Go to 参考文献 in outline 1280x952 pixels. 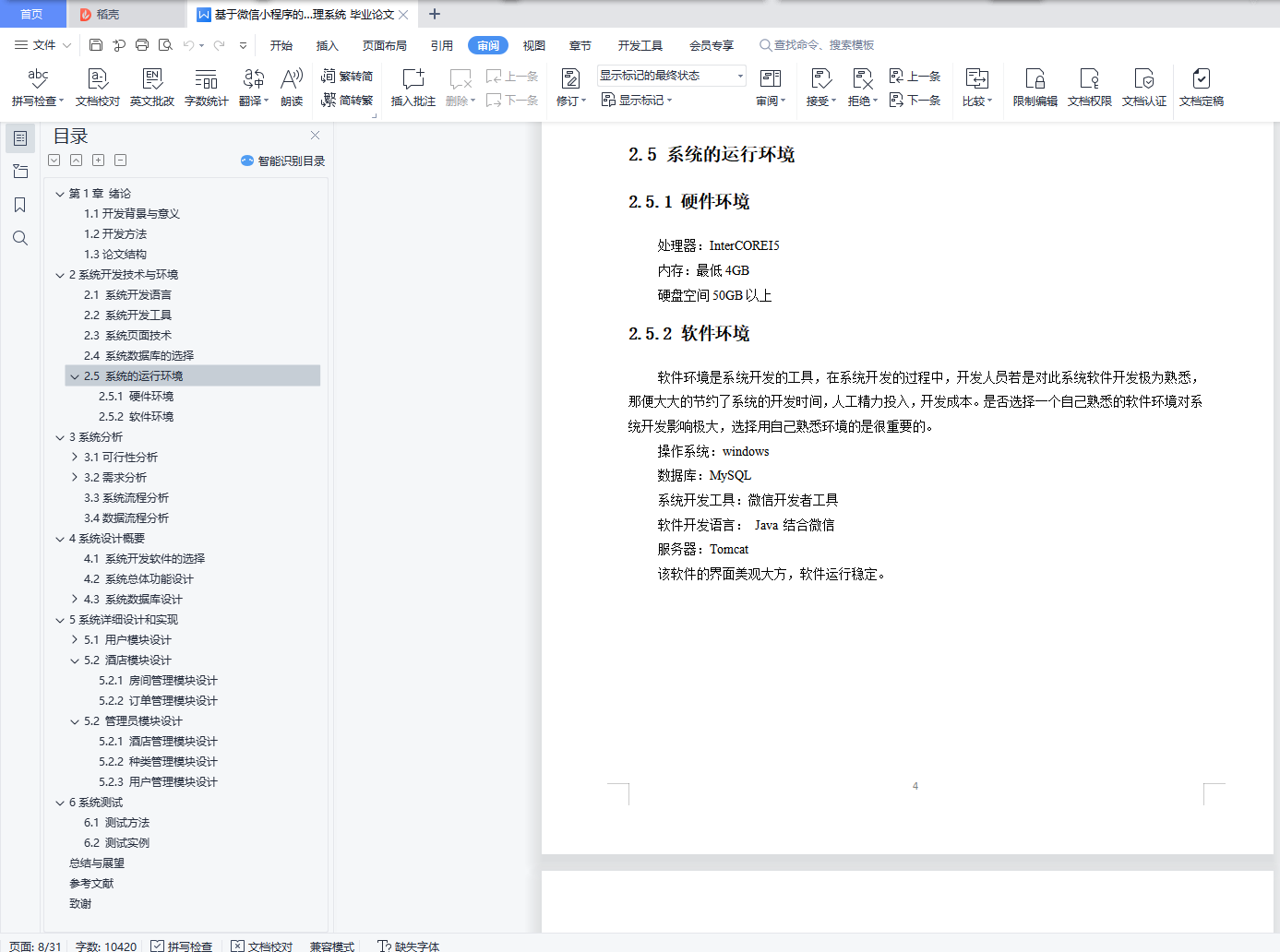[91, 884]
